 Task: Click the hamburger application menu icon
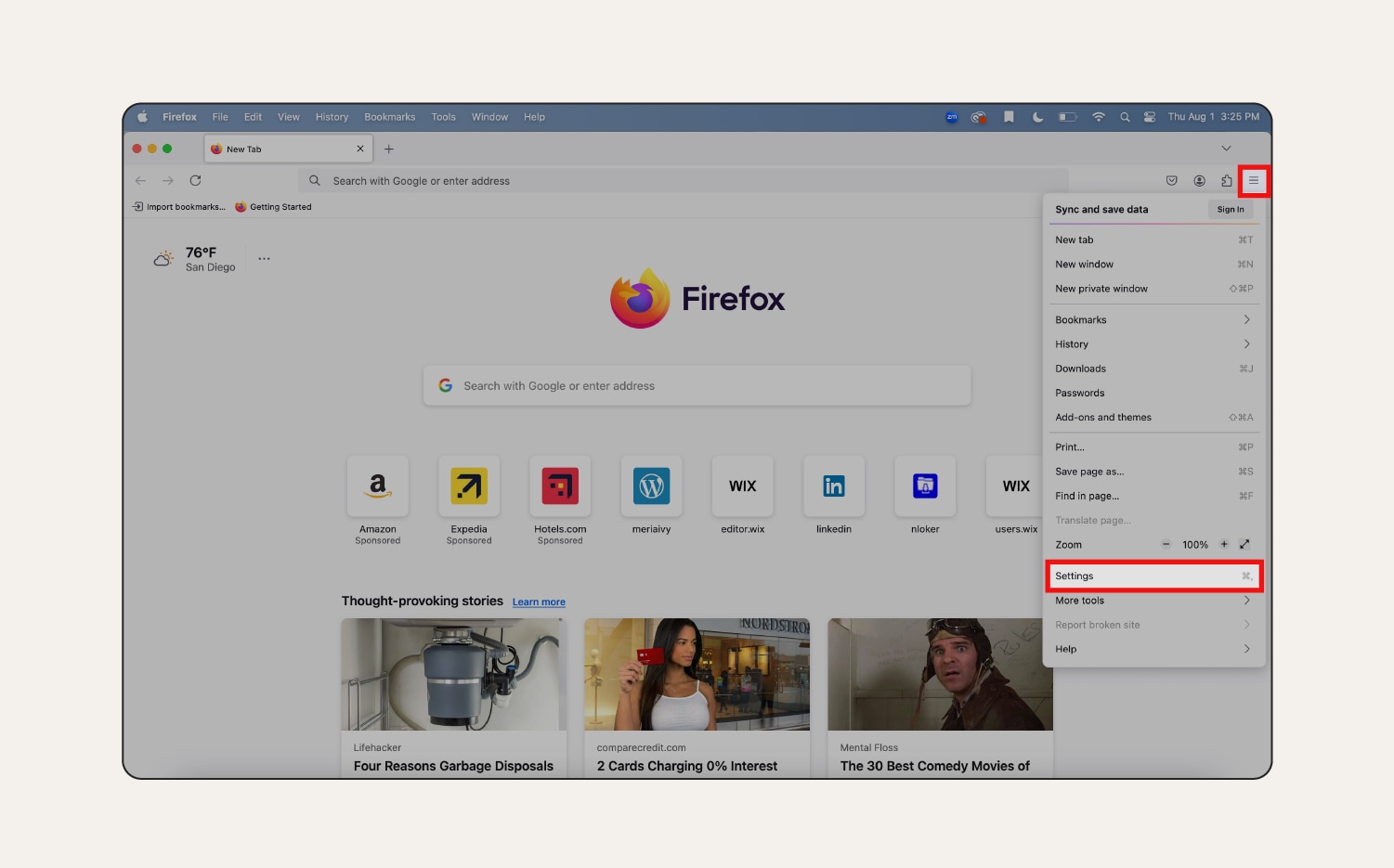click(x=1254, y=180)
